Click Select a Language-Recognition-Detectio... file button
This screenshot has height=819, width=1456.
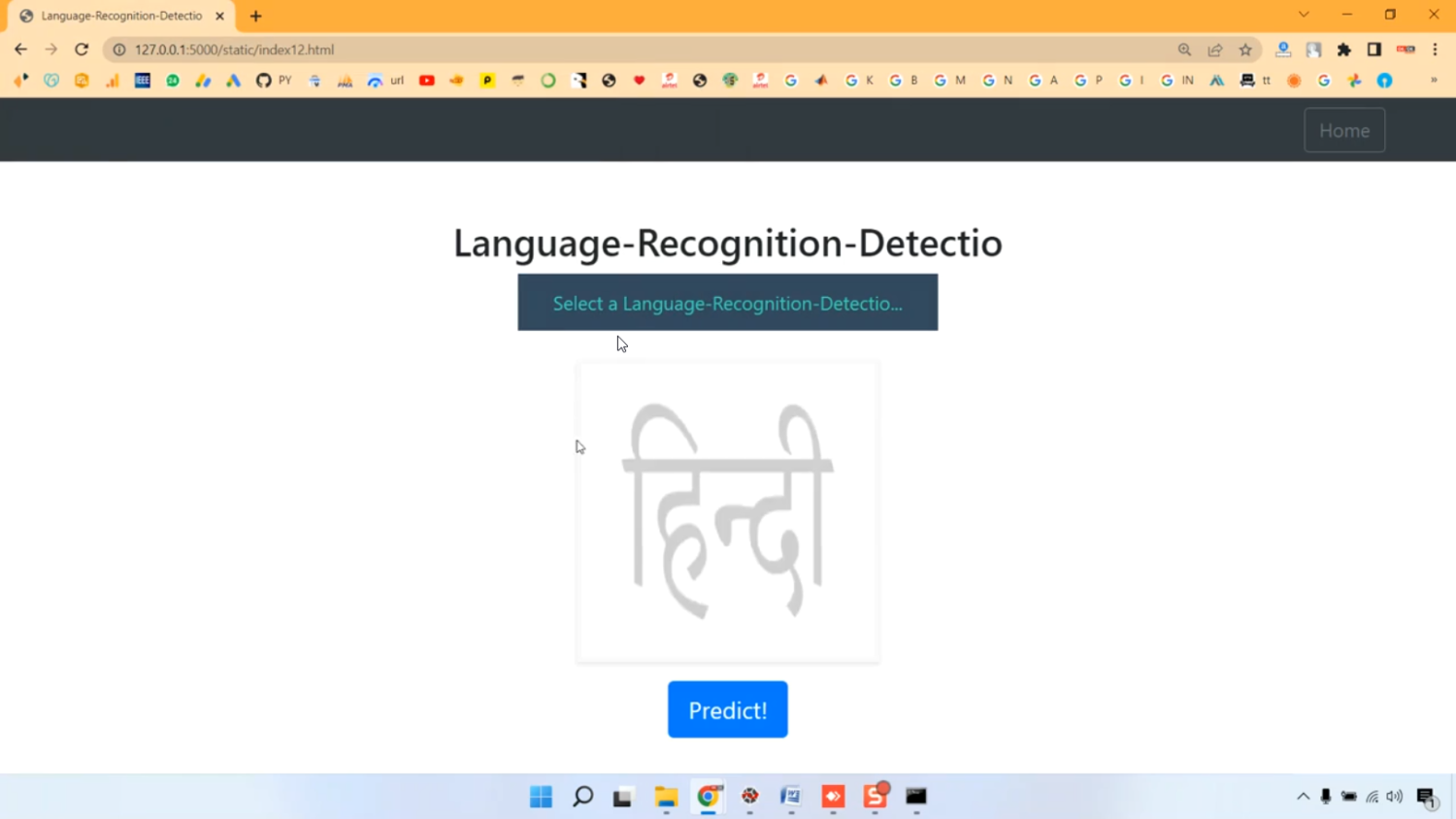(x=728, y=303)
